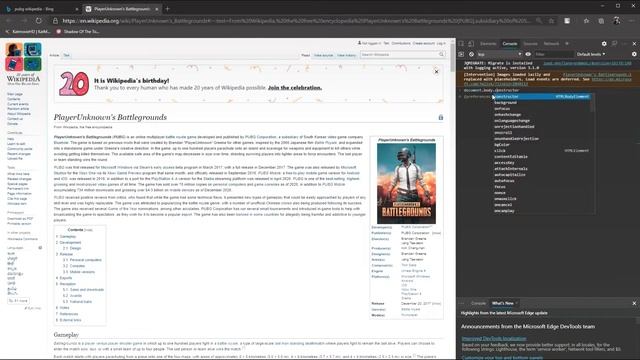Viewport: 640px width, 360px height.
Task: Open 'Improved DevTools localization' link
Action: pos(494,338)
